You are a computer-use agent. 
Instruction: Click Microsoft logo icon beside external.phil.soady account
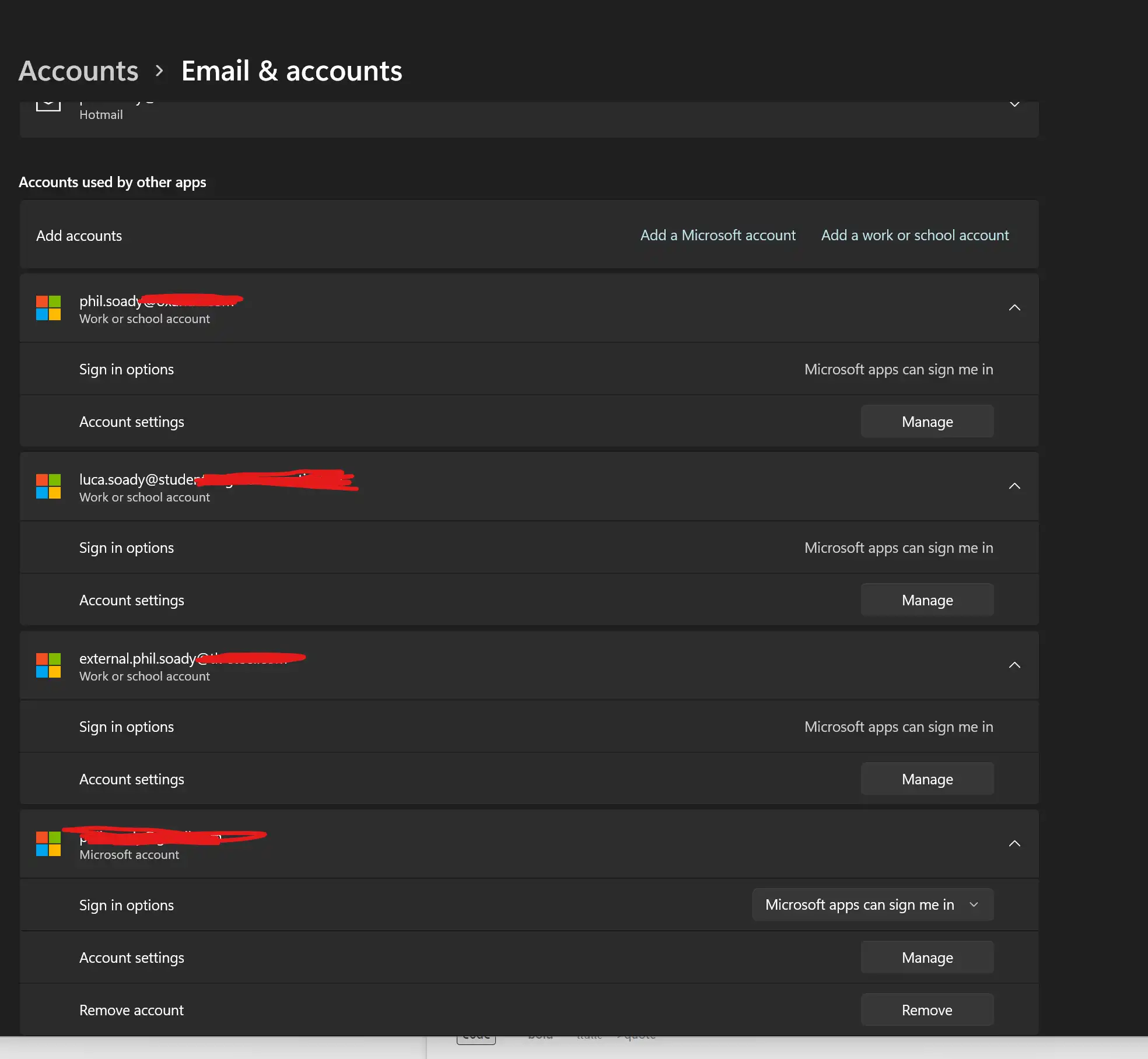(48, 665)
